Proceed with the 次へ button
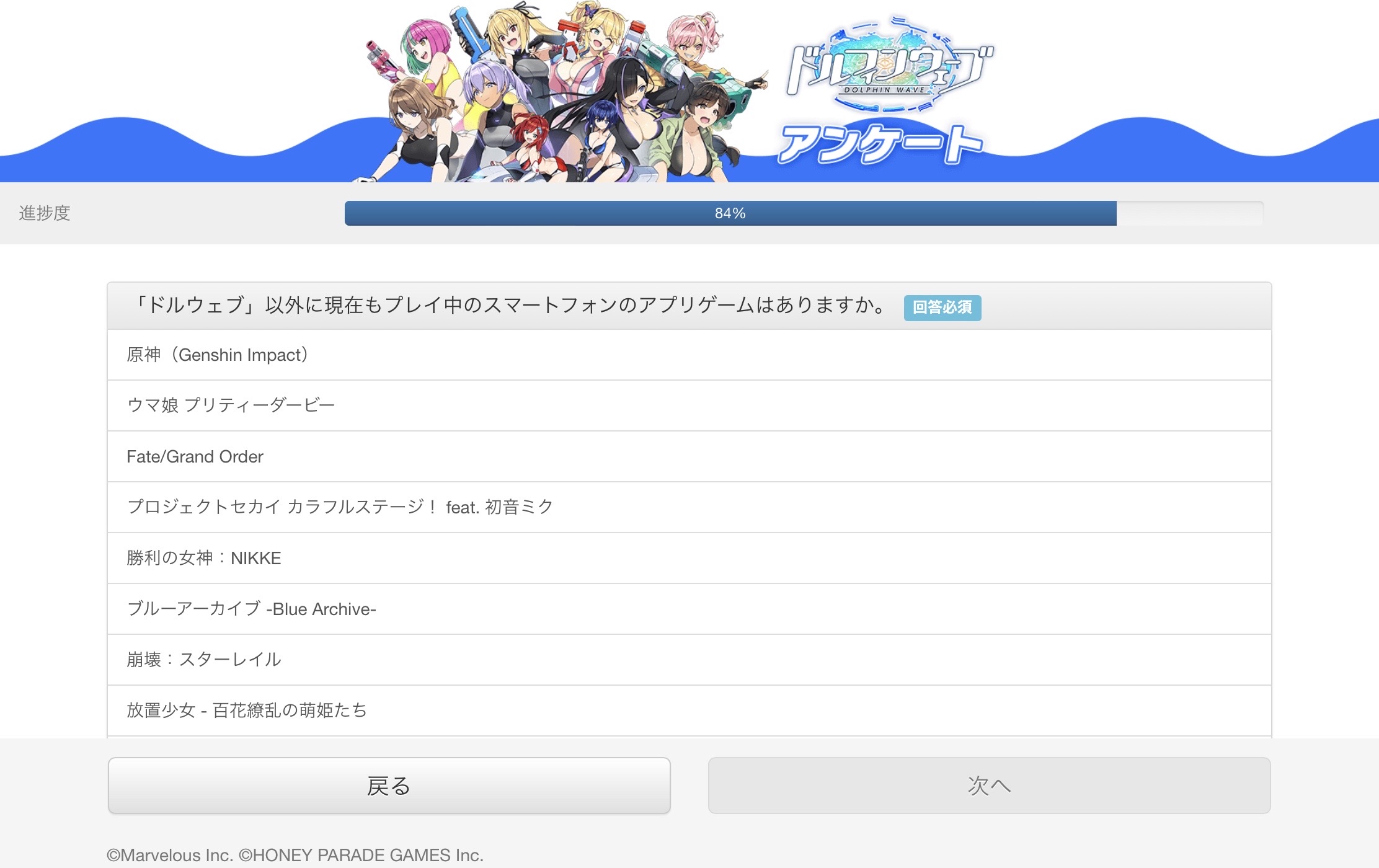The height and width of the screenshot is (868, 1379). pos(989,786)
